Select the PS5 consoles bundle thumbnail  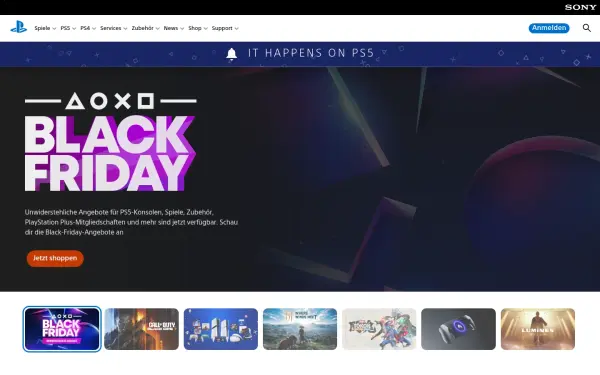[221, 329]
